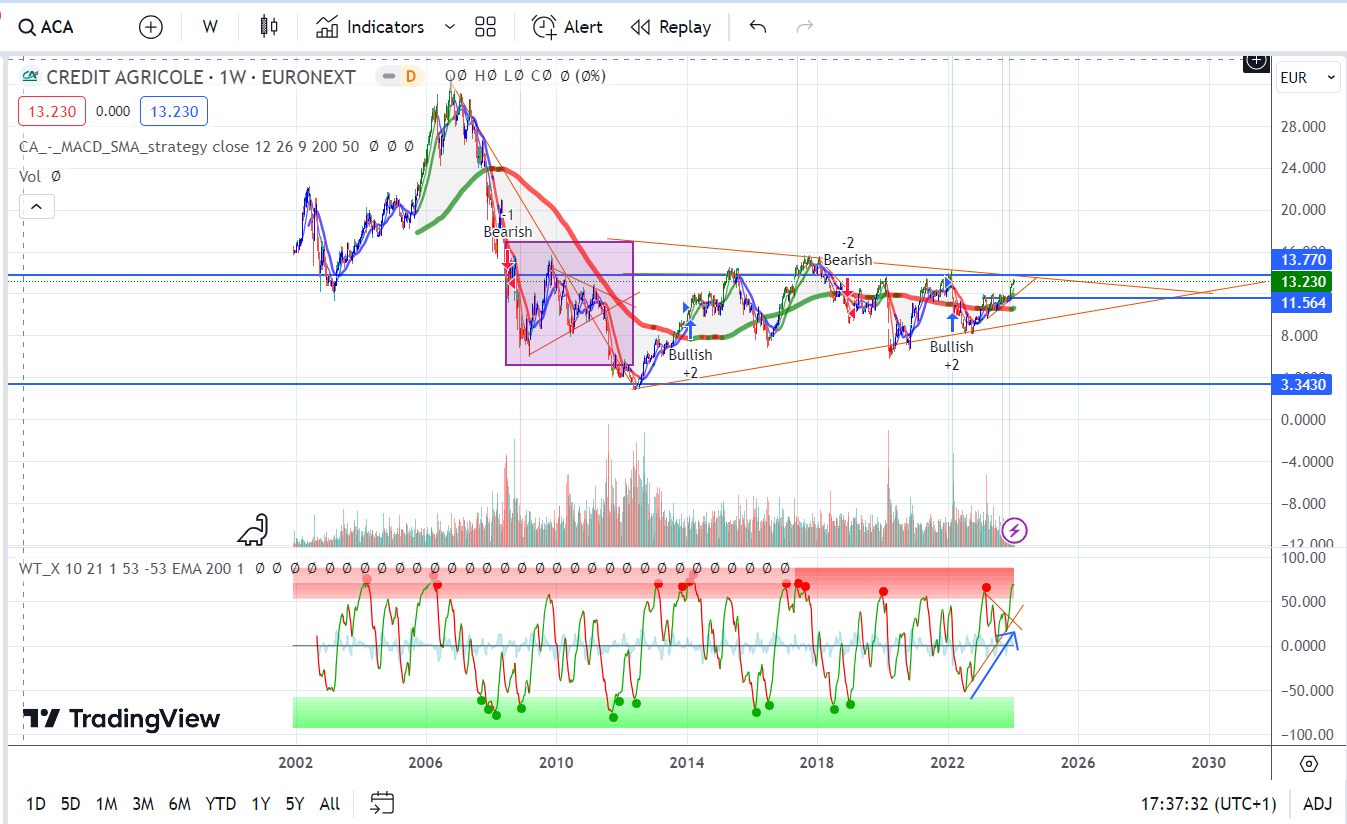Screen dimensions: 1347x824
Task: Toggle the D delayed data badge
Action: point(410,76)
